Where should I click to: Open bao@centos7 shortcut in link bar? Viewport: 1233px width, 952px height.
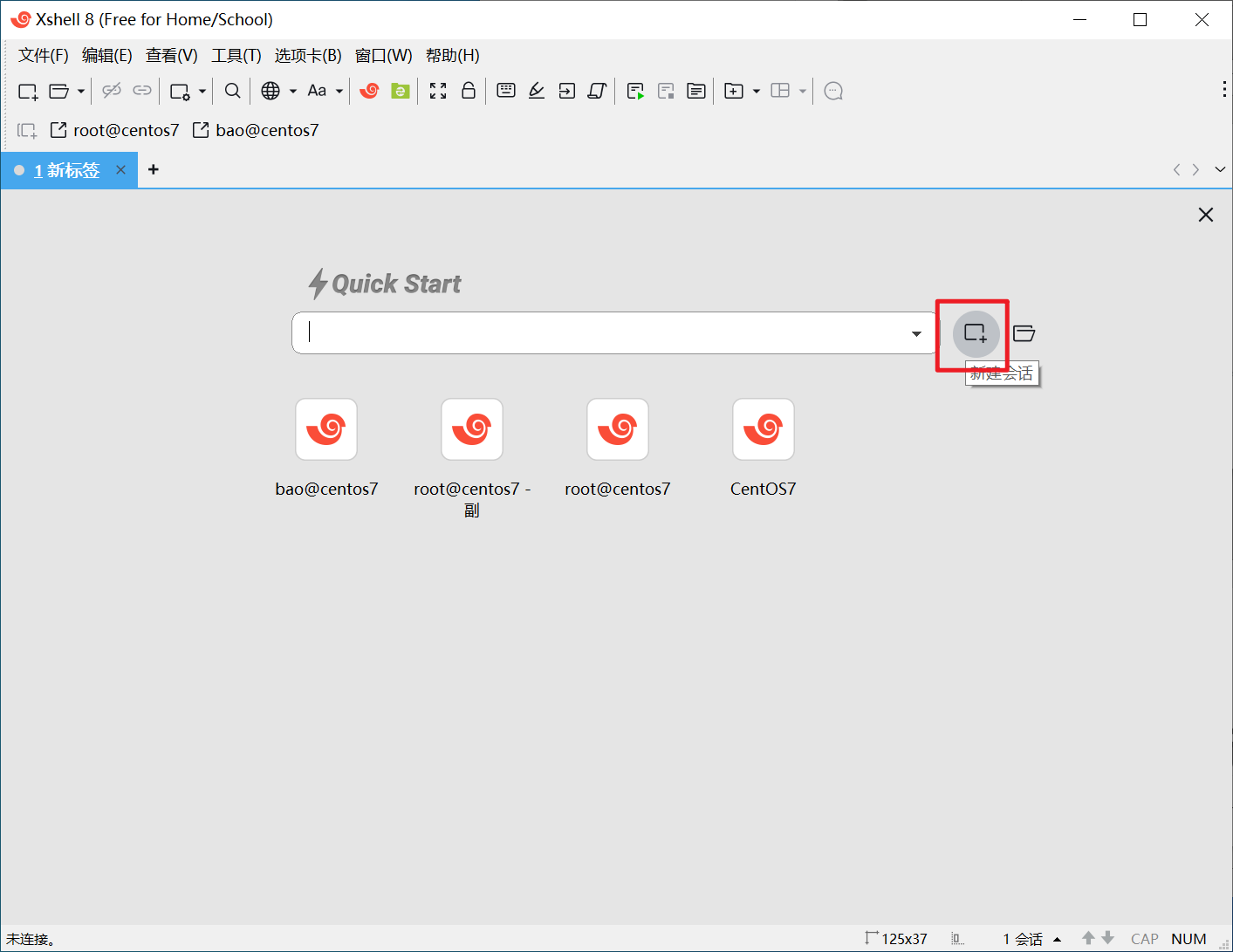[256, 130]
